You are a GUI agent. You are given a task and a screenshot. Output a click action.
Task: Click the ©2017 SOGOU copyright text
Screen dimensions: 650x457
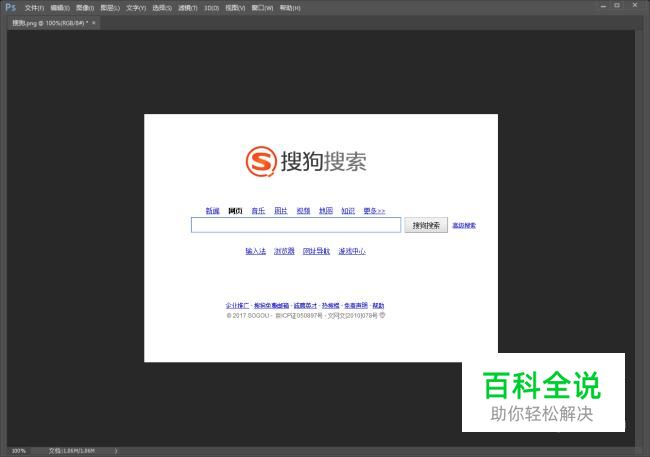pyautogui.click(x=248, y=316)
